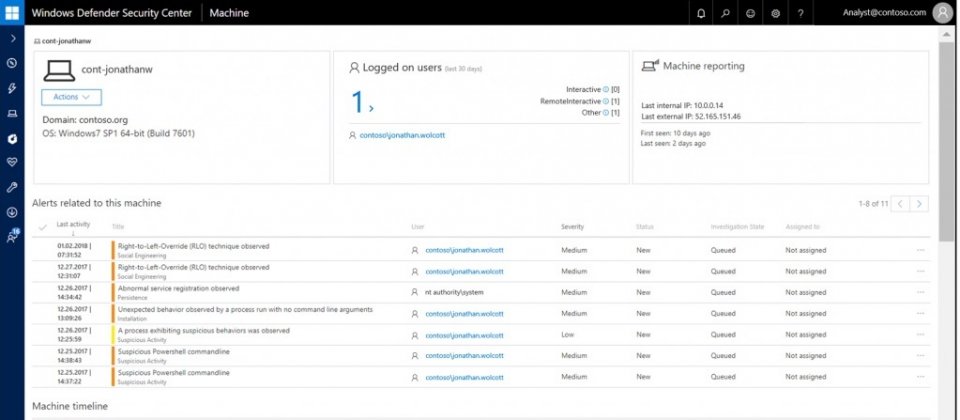Sort alerts by User column header
The width and height of the screenshot is (960, 420).
418,227
